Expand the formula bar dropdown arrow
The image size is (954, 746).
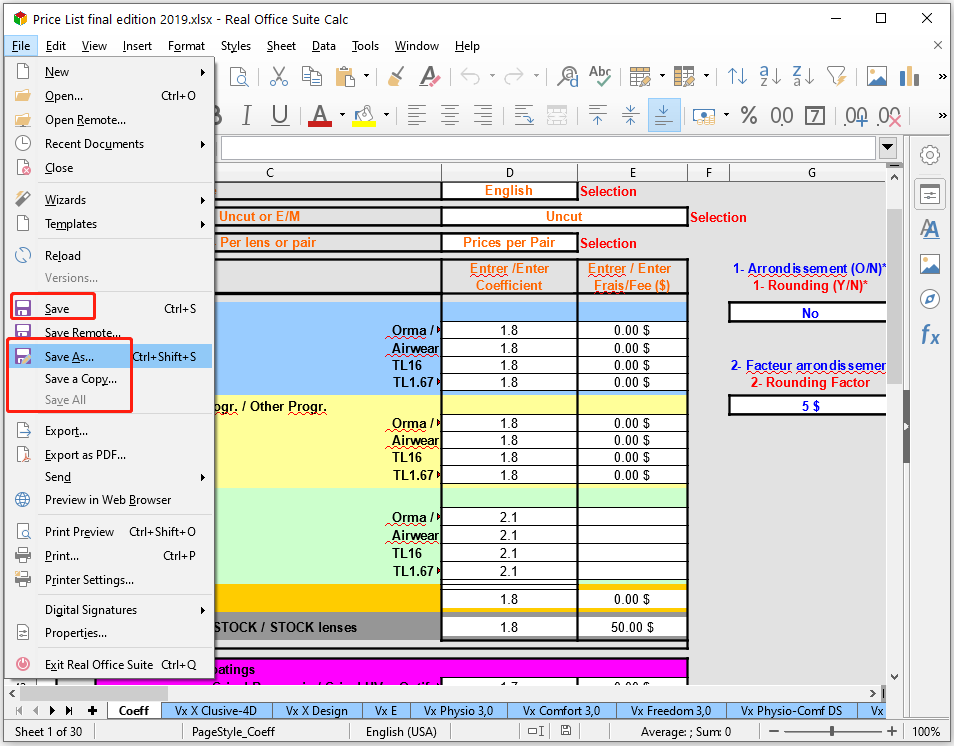click(x=888, y=148)
